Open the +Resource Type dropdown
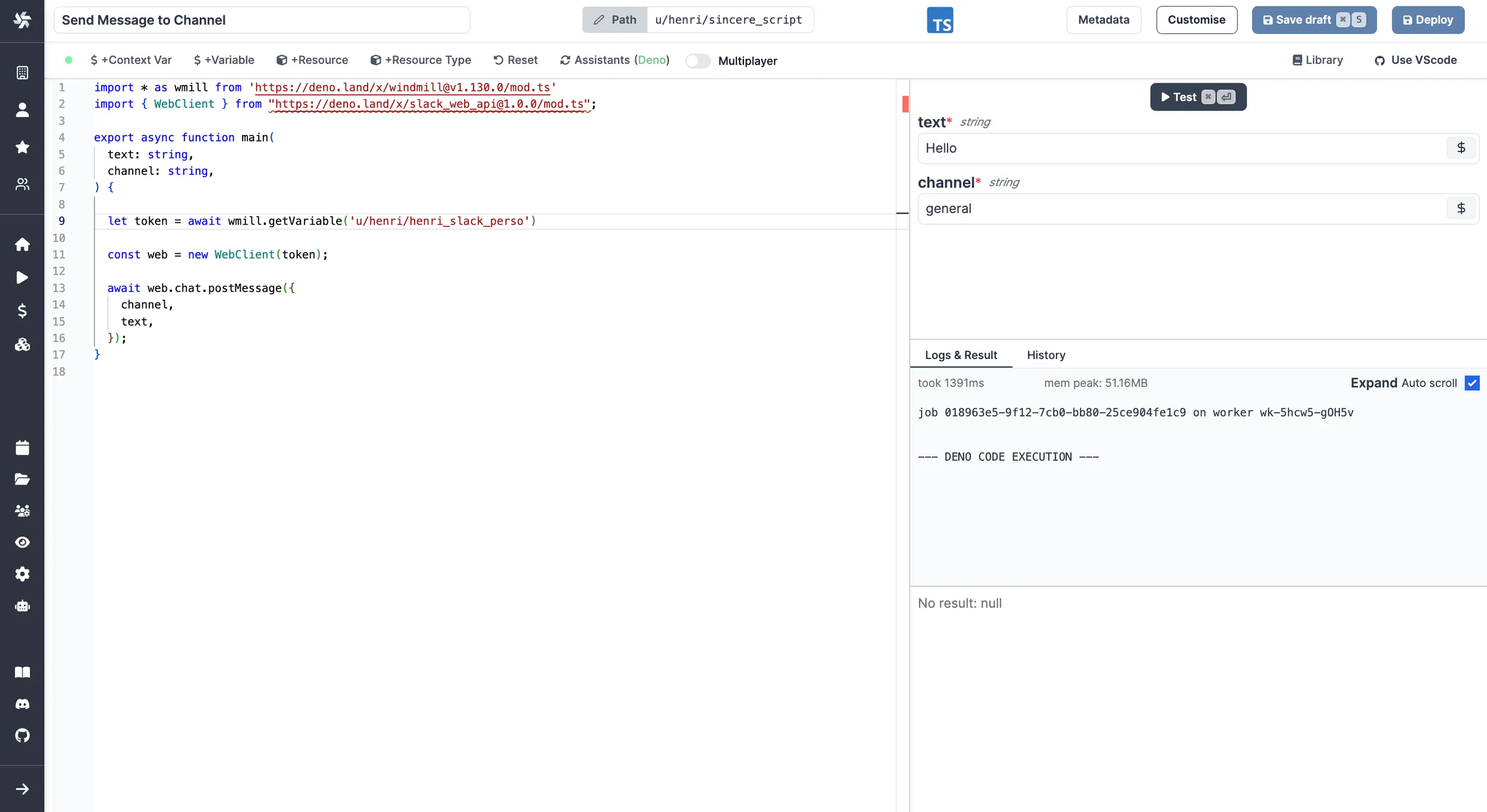The height and width of the screenshot is (812, 1487). 422,60
